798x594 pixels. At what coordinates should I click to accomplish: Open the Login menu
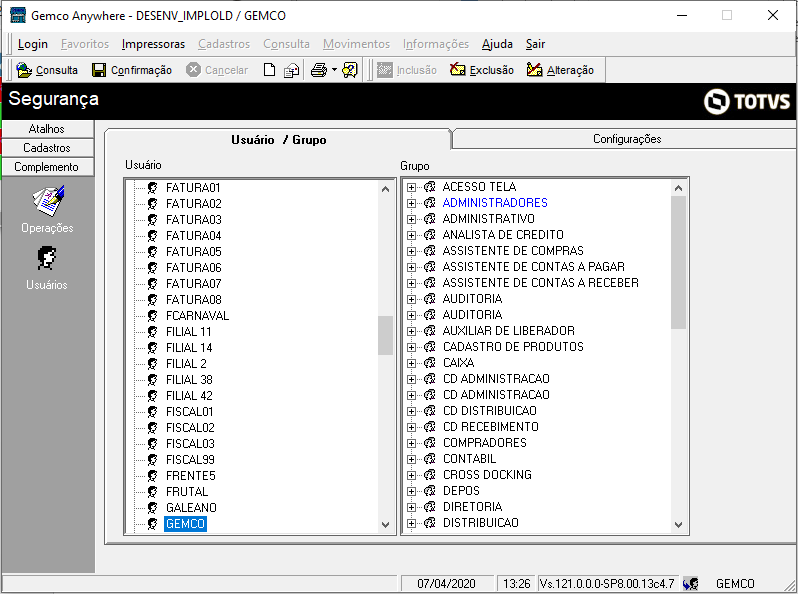pos(33,44)
